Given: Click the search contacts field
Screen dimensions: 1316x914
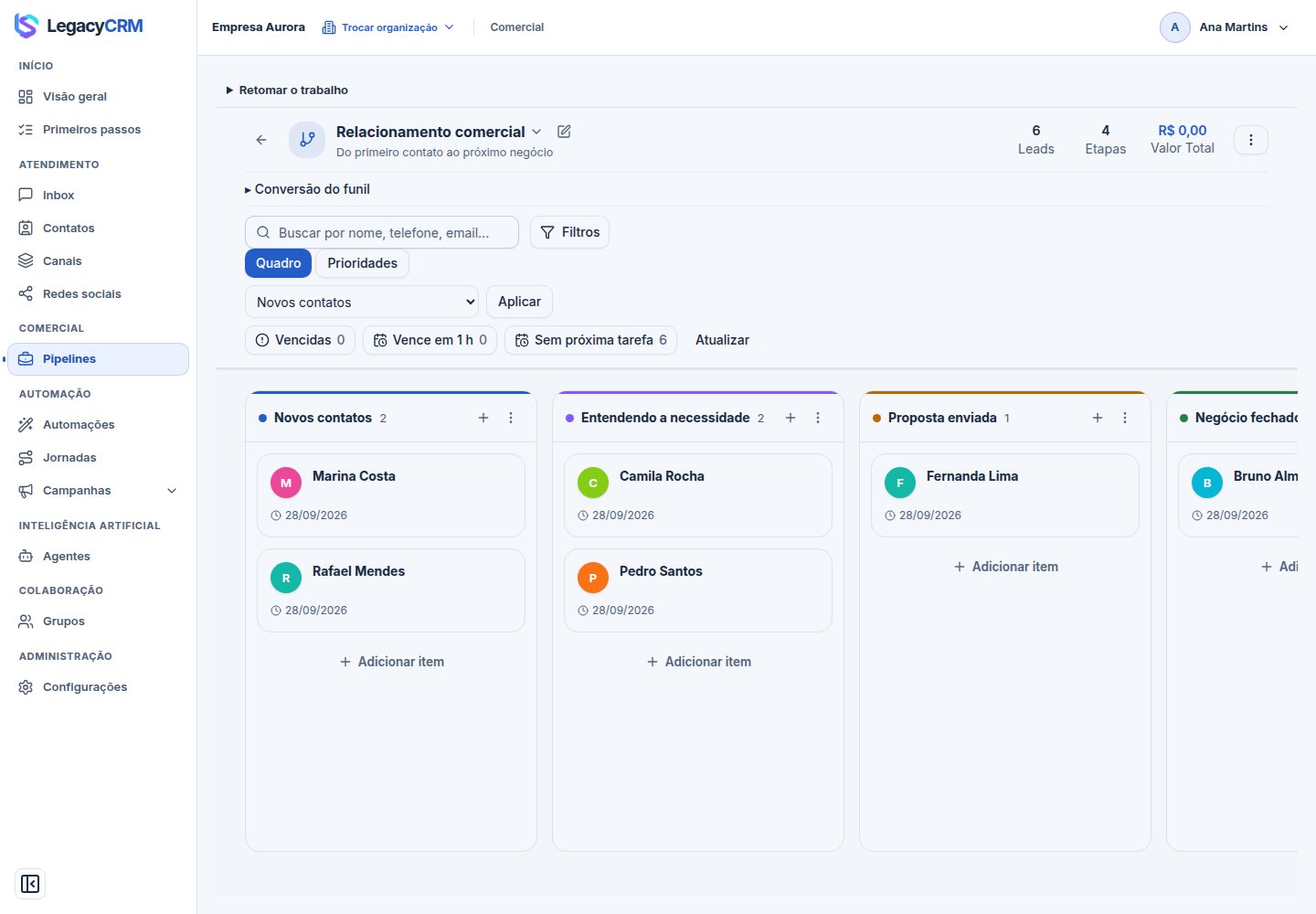Looking at the screenshot, I should coord(382,232).
